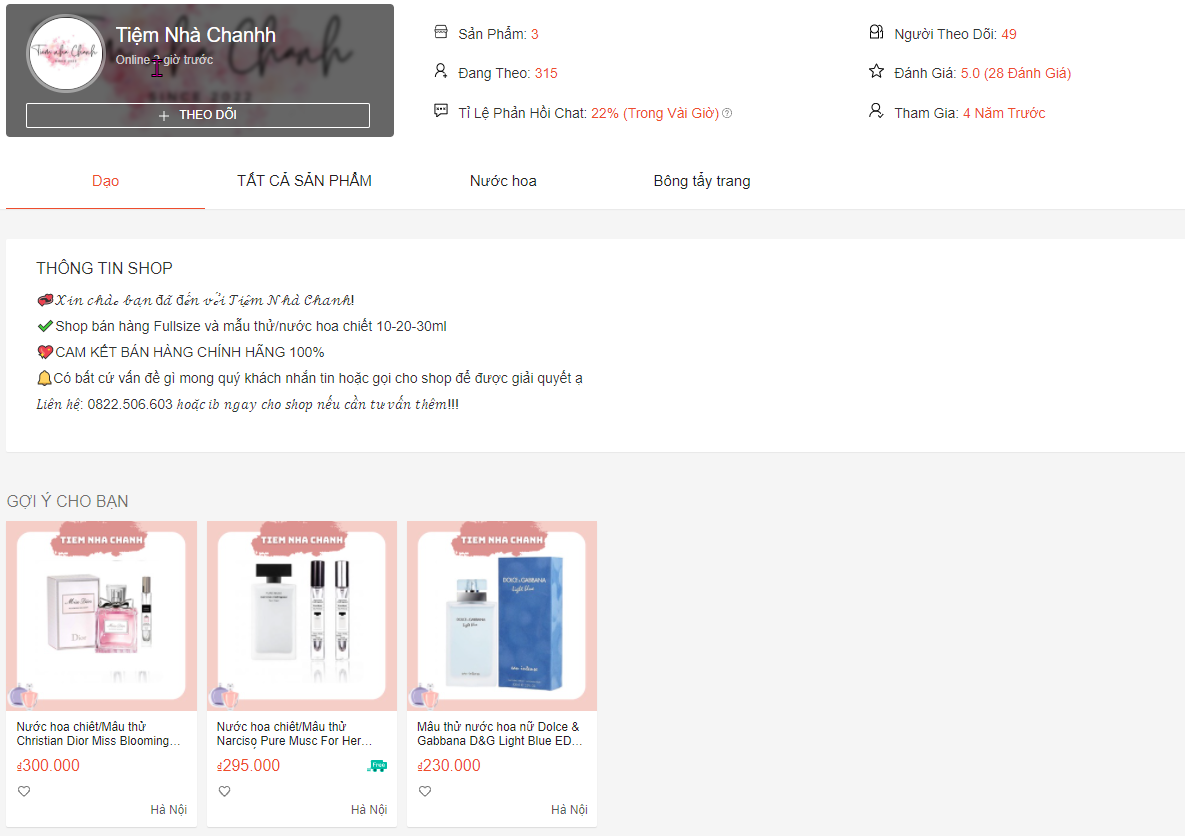
Task: Click the chat response rate icon
Action: coord(441,111)
